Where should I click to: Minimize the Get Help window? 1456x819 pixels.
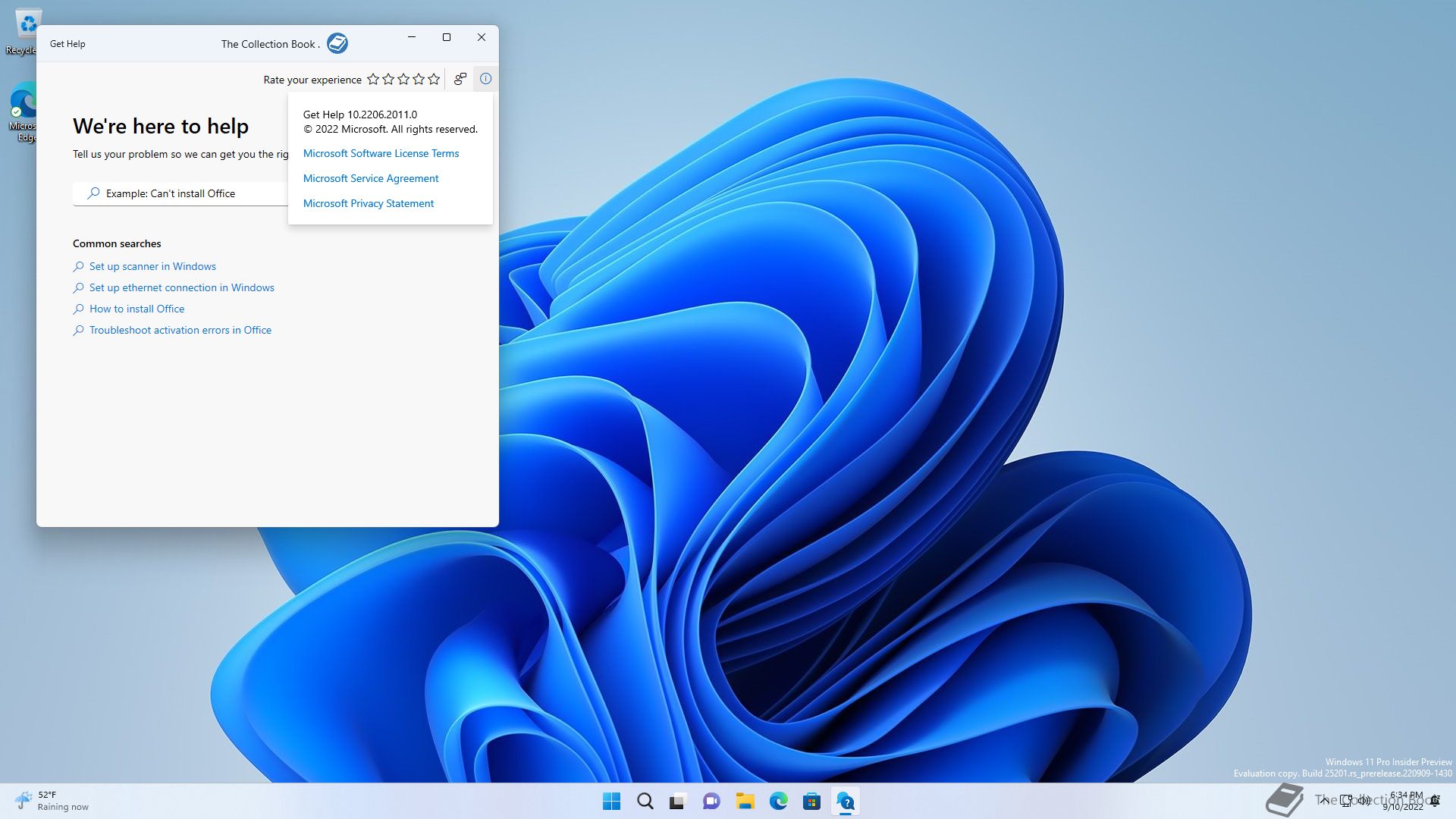coord(412,37)
